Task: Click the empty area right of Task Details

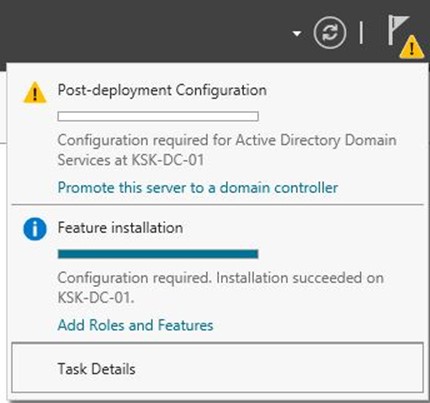Action: (x=280, y=368)
